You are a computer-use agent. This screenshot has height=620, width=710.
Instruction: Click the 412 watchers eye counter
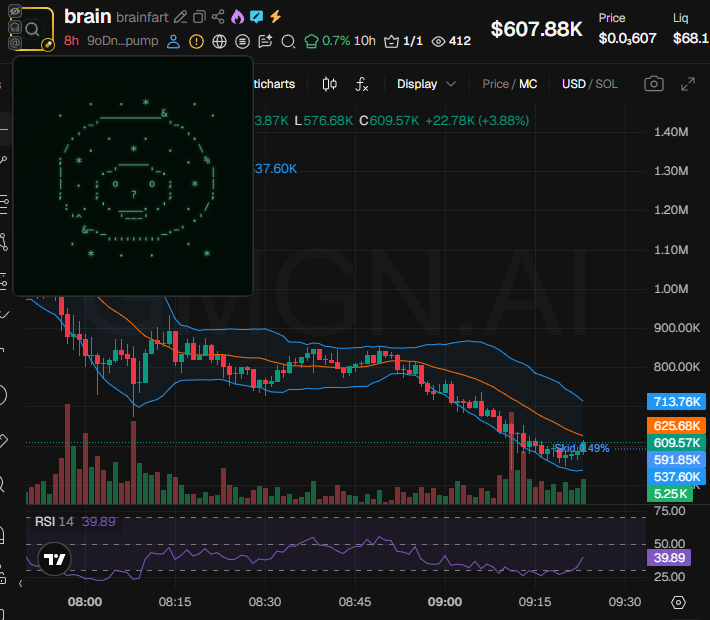[451, 41]
